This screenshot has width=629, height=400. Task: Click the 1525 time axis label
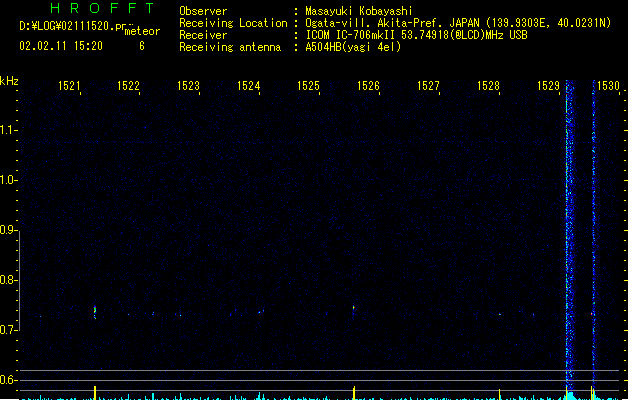point(308,86)
